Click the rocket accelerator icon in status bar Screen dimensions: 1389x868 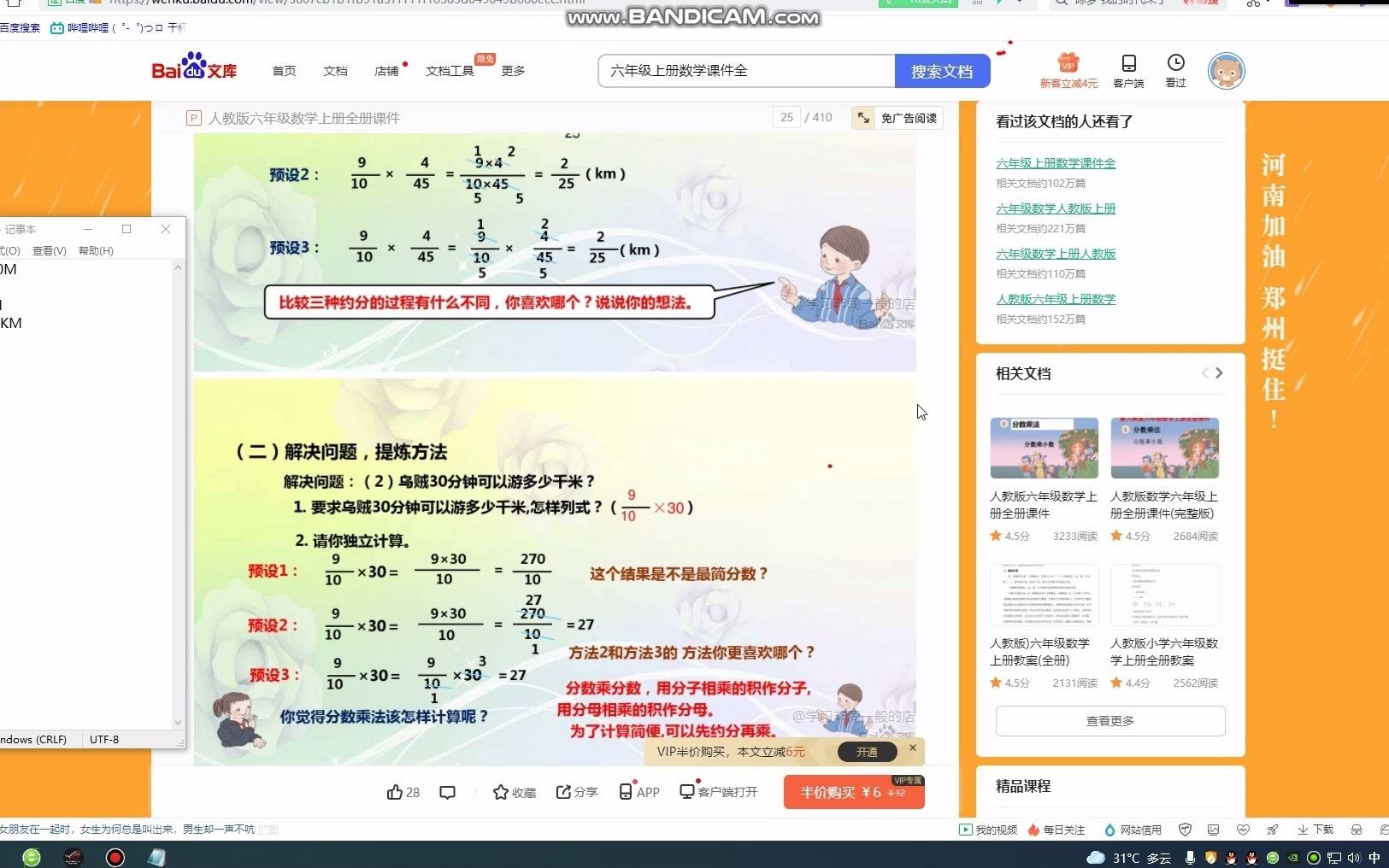(x=1273, y=830)
